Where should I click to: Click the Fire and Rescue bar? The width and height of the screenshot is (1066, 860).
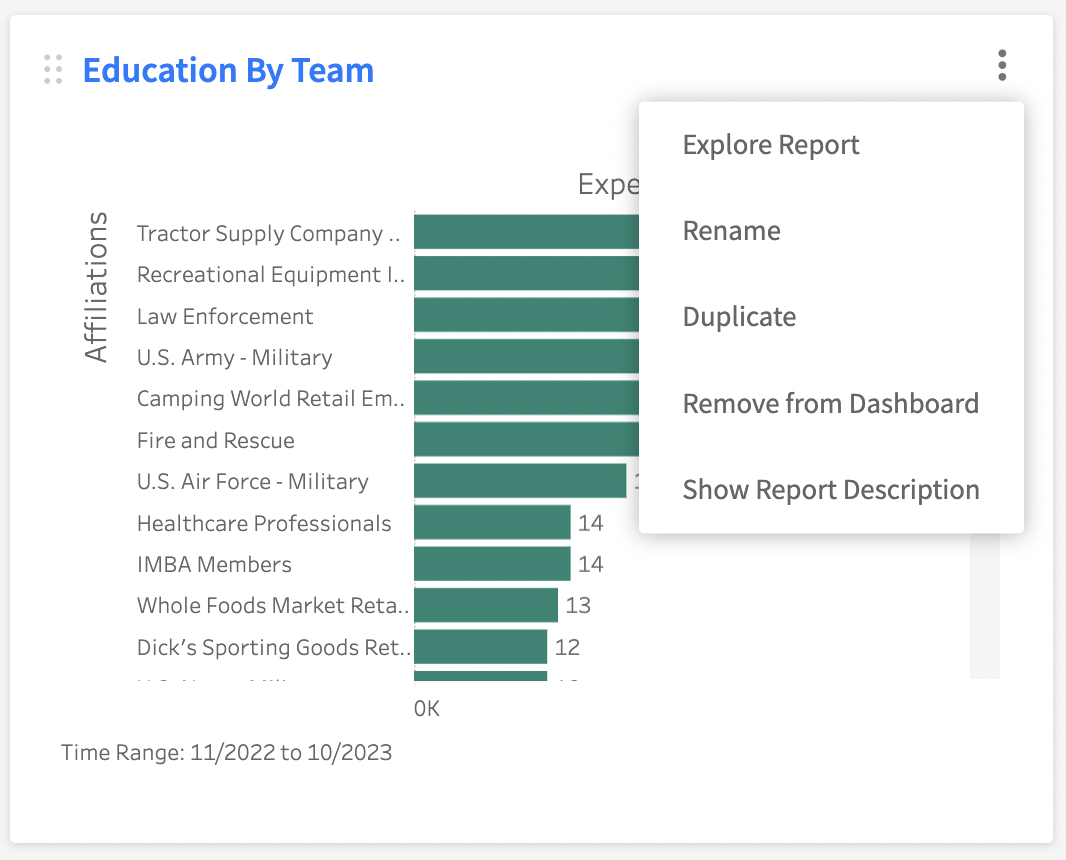coord(526,439)
